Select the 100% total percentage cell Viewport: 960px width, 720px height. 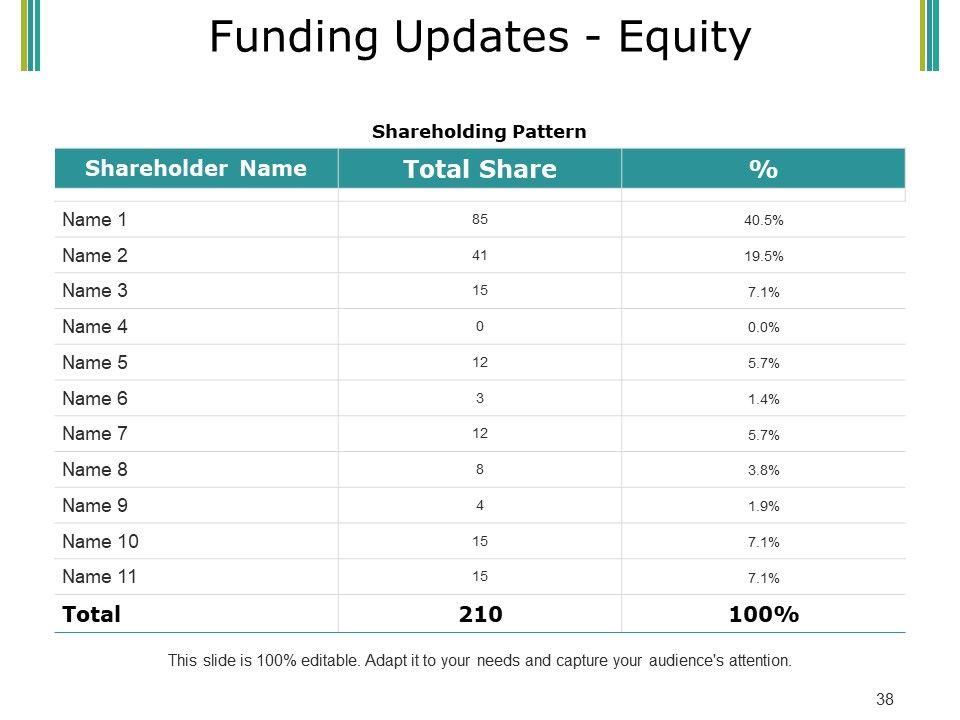click(x=763, y=614)
